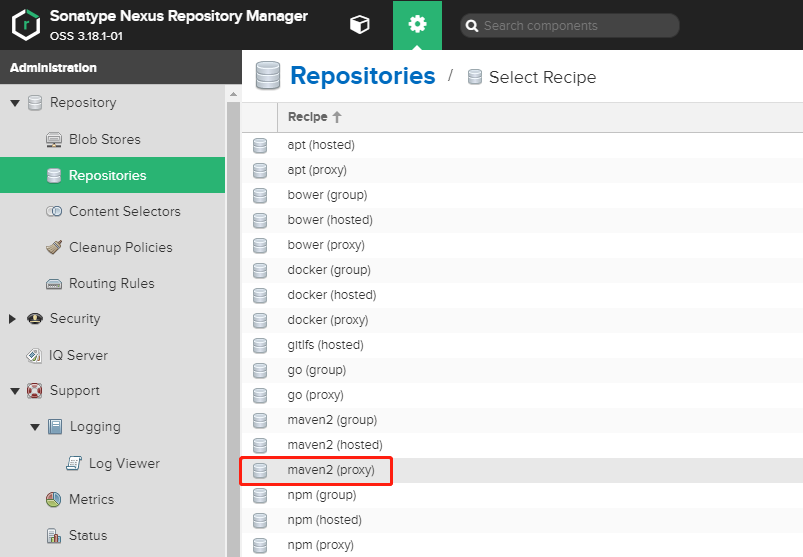Image resolution: width=803 pixels, height=557 pixels.
Task: Click the database icon beside go (proxy)
Action: (260, 395)
